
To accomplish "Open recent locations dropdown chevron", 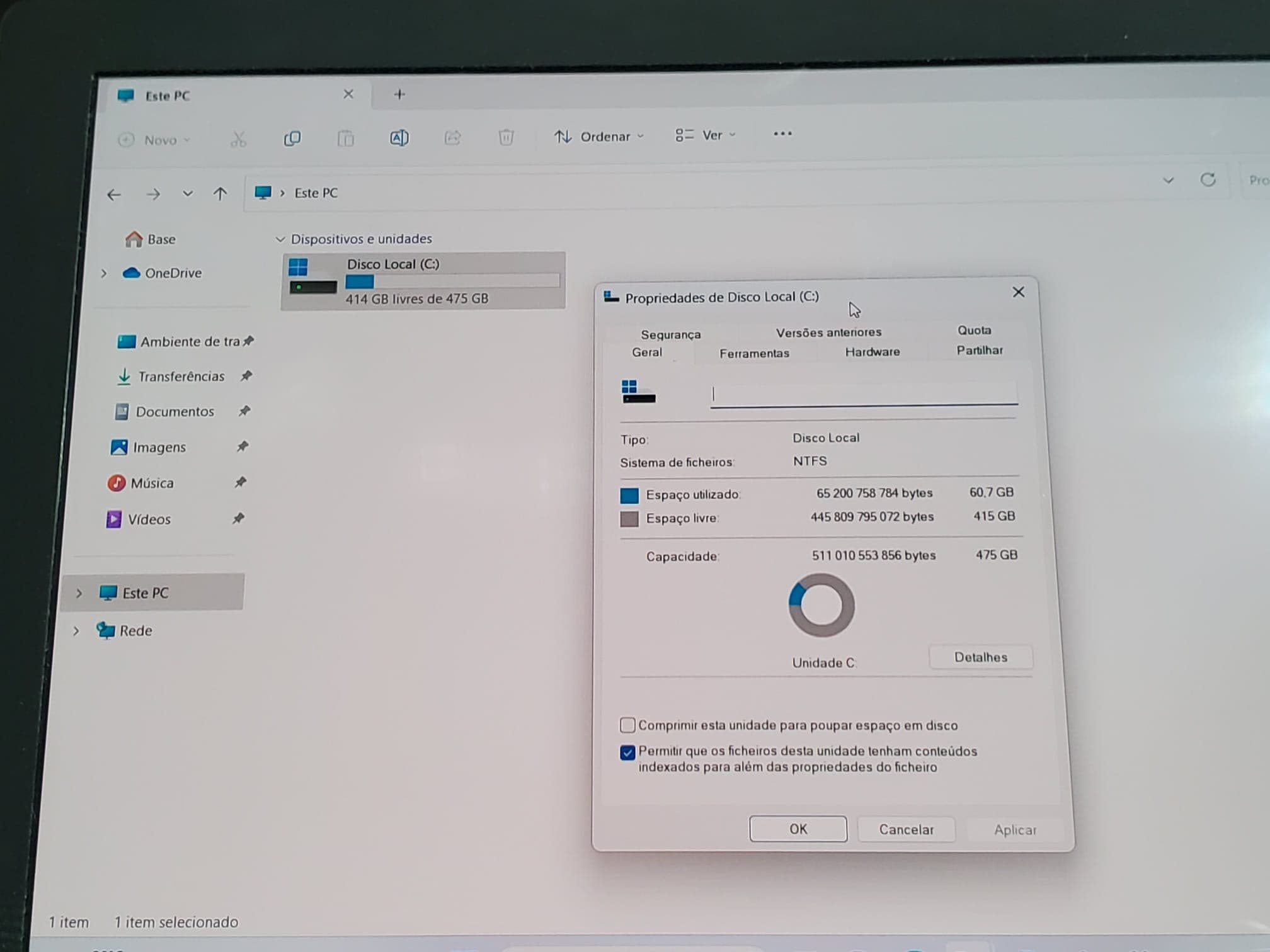I will click(187, 194).
